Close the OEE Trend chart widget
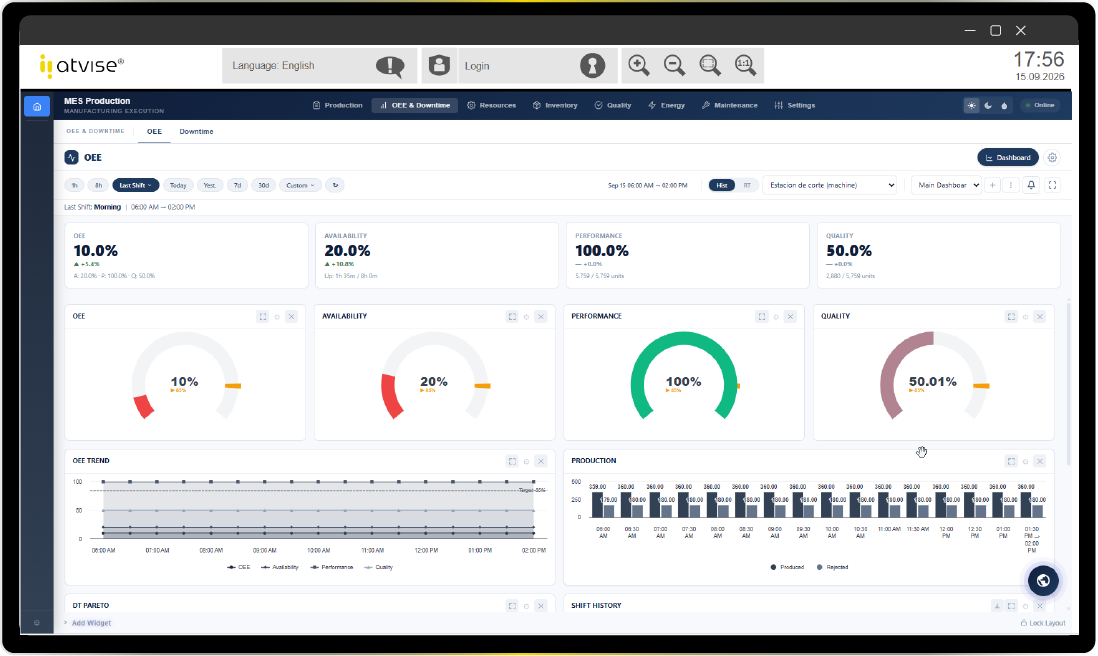The height and width of the screenshot is (656, 1098). pos(541,461)
